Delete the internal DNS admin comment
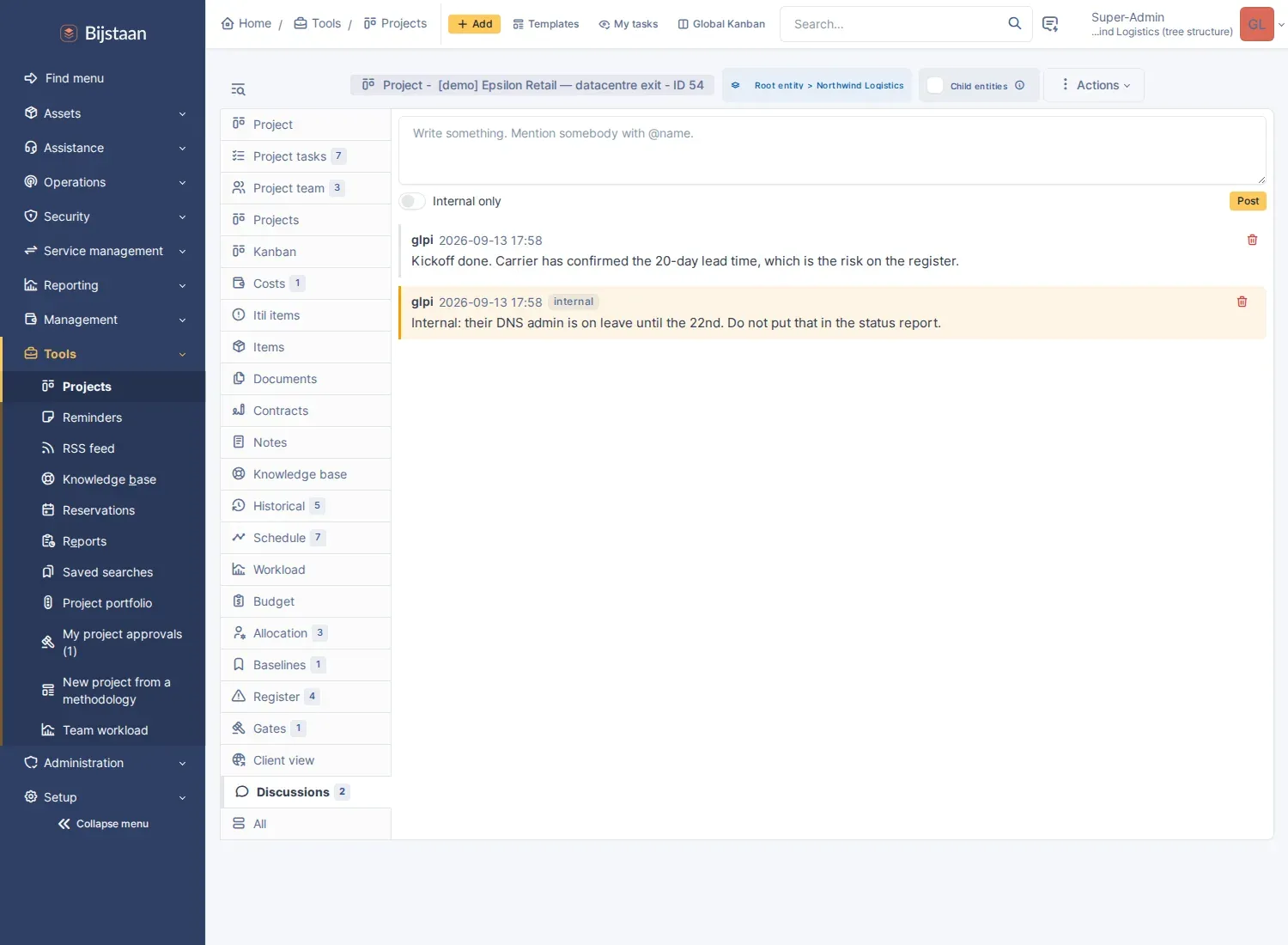The image size is (1288, 945). [x=1242, y=302]
